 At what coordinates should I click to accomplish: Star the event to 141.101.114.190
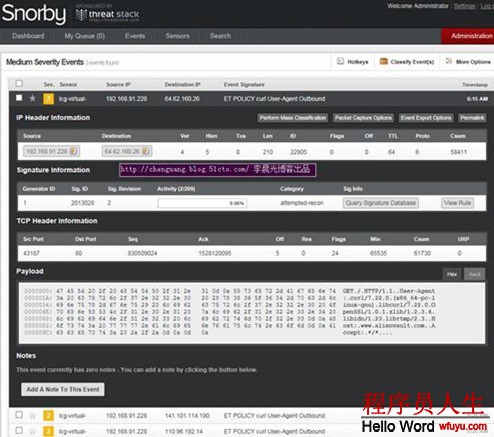[x=32, y=416]
